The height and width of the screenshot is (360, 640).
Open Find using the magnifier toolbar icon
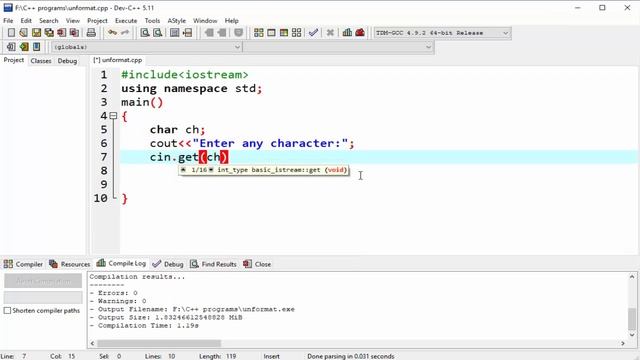click(145, 33)
